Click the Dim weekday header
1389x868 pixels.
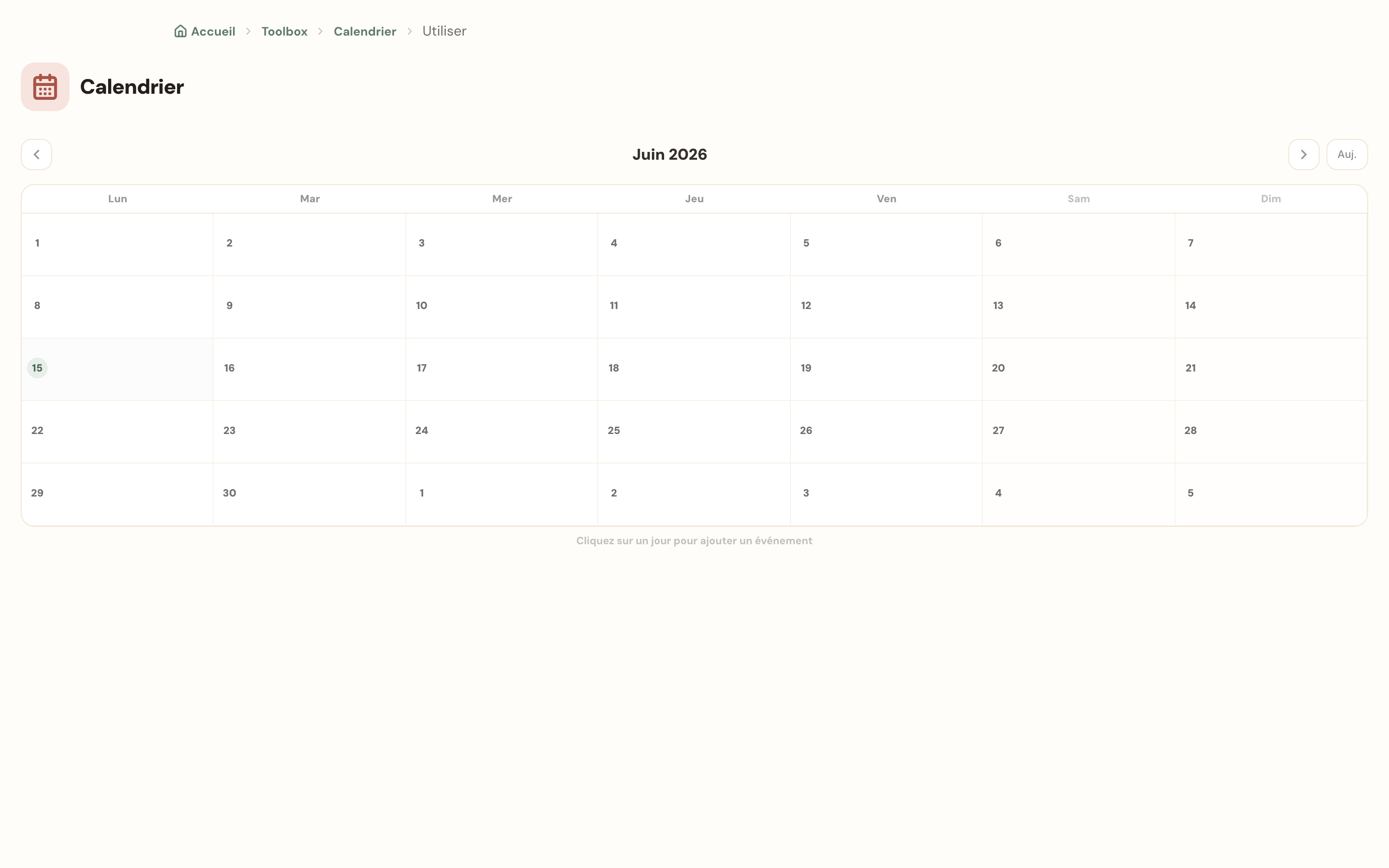tap(1271, 199)
